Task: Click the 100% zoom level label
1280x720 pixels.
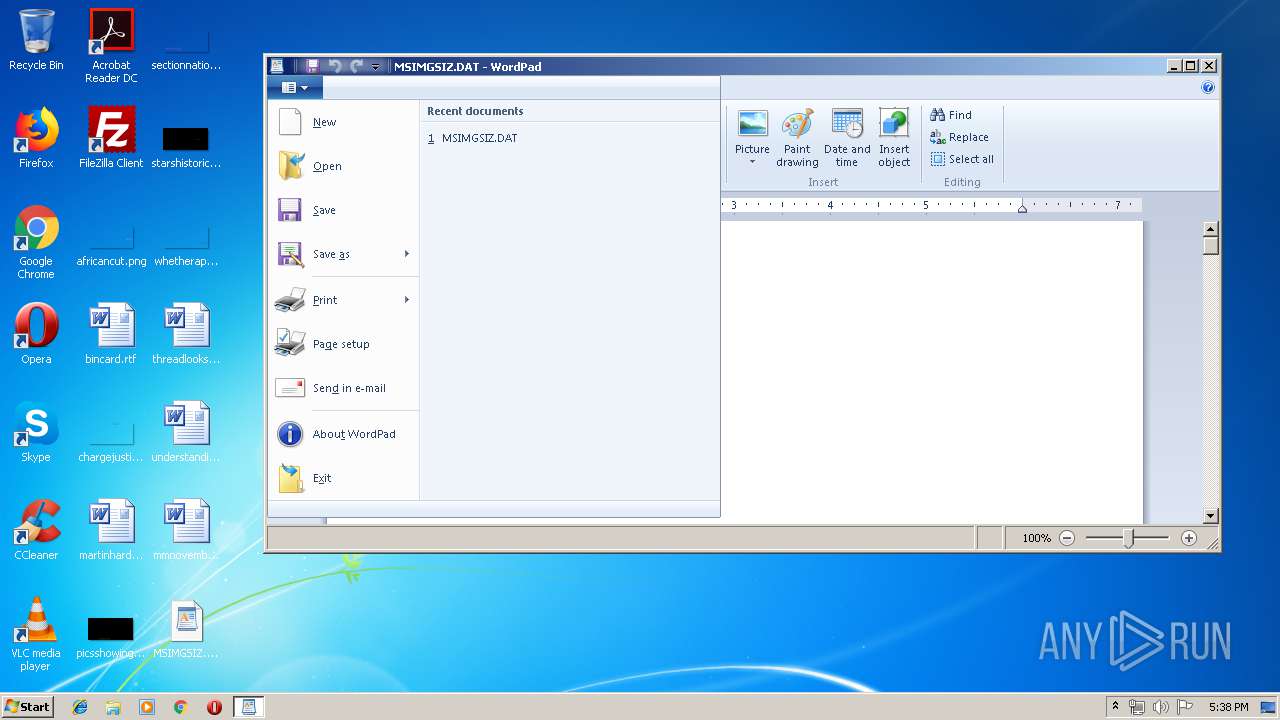Action: (x=1036, y=538)
